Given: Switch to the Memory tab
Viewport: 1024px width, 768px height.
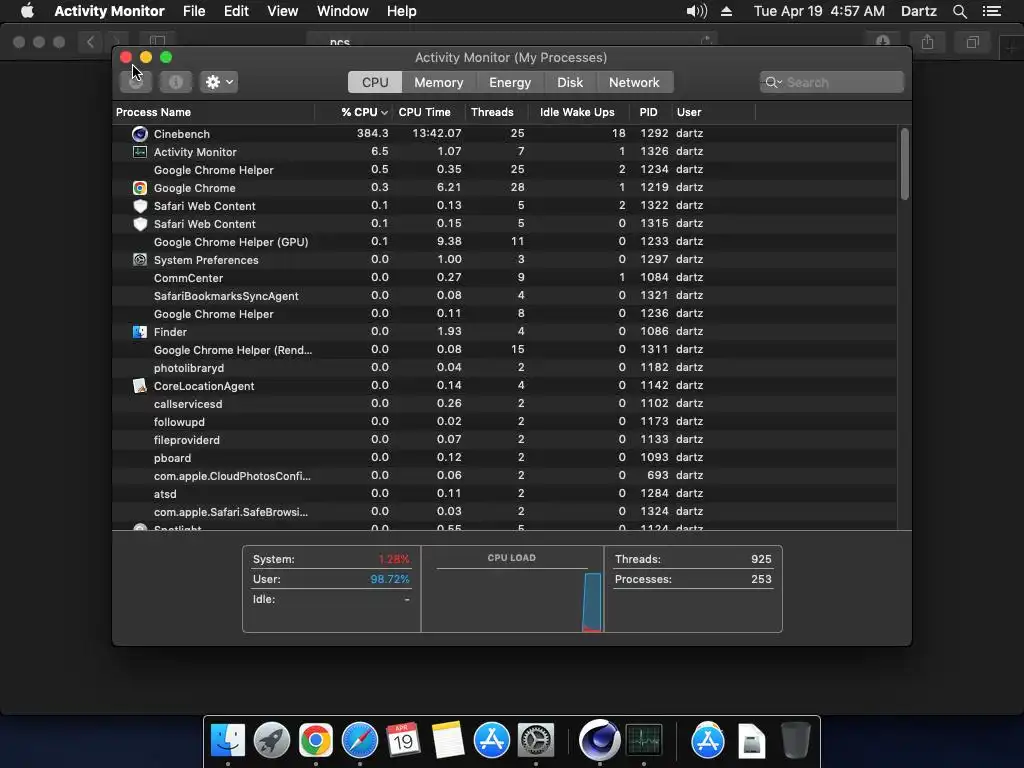Looking at the screenshot, I should tap(439, 82).
